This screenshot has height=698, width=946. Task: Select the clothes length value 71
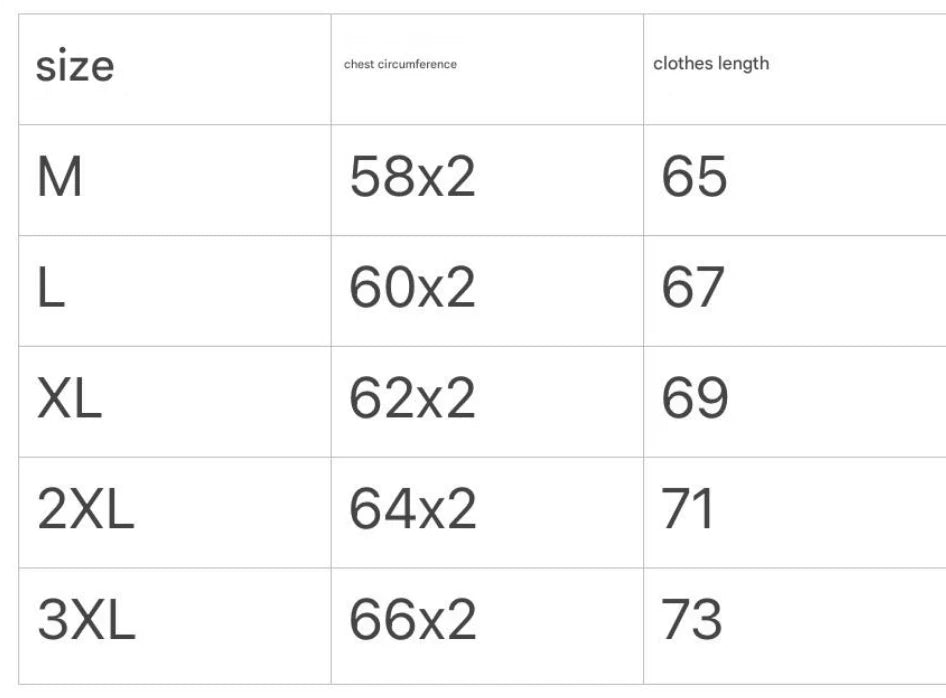[x=688, y=512]
